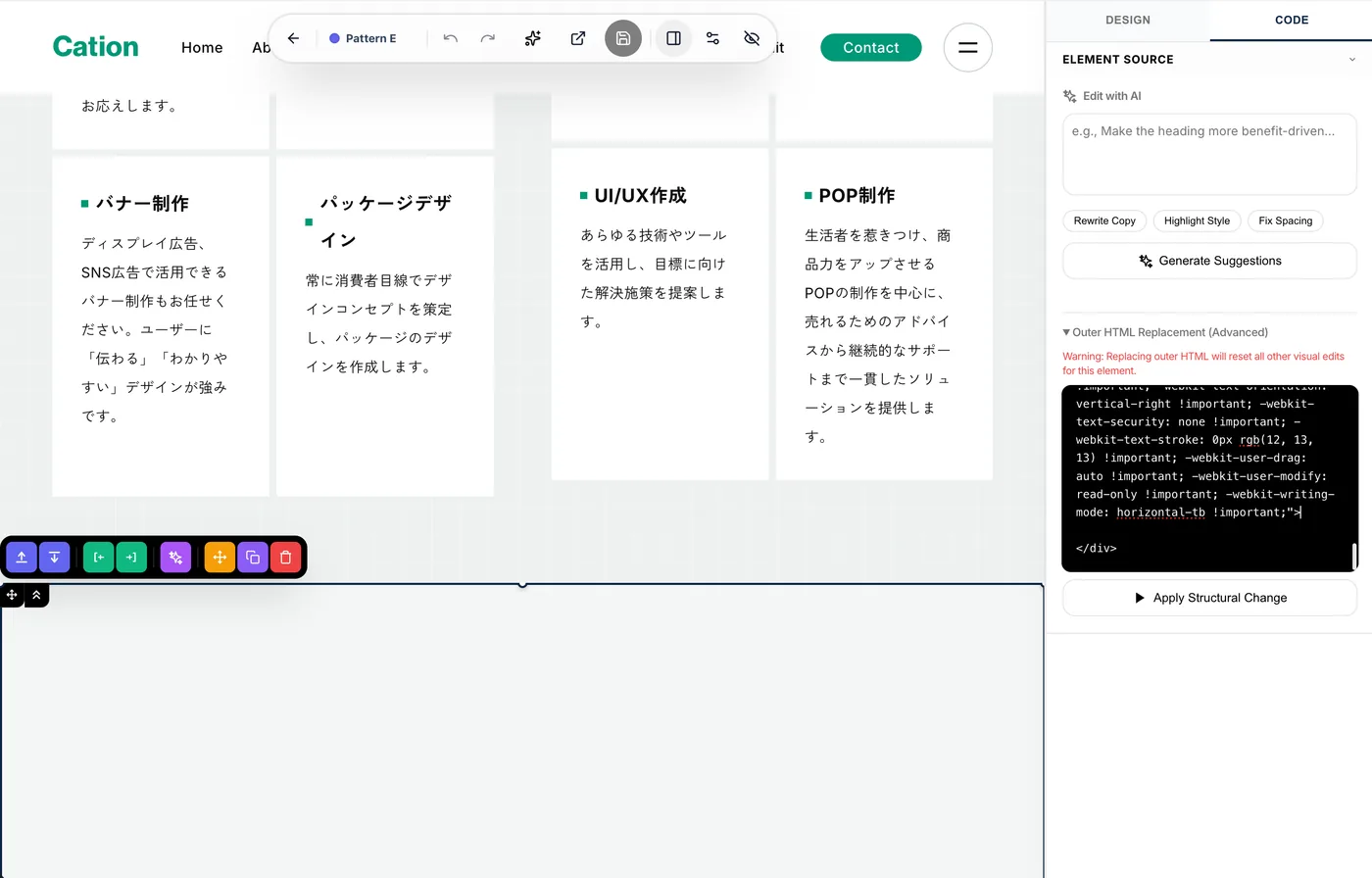Switch to the CODE tab
The image size is (1372, 878).
click(1292, 20)
